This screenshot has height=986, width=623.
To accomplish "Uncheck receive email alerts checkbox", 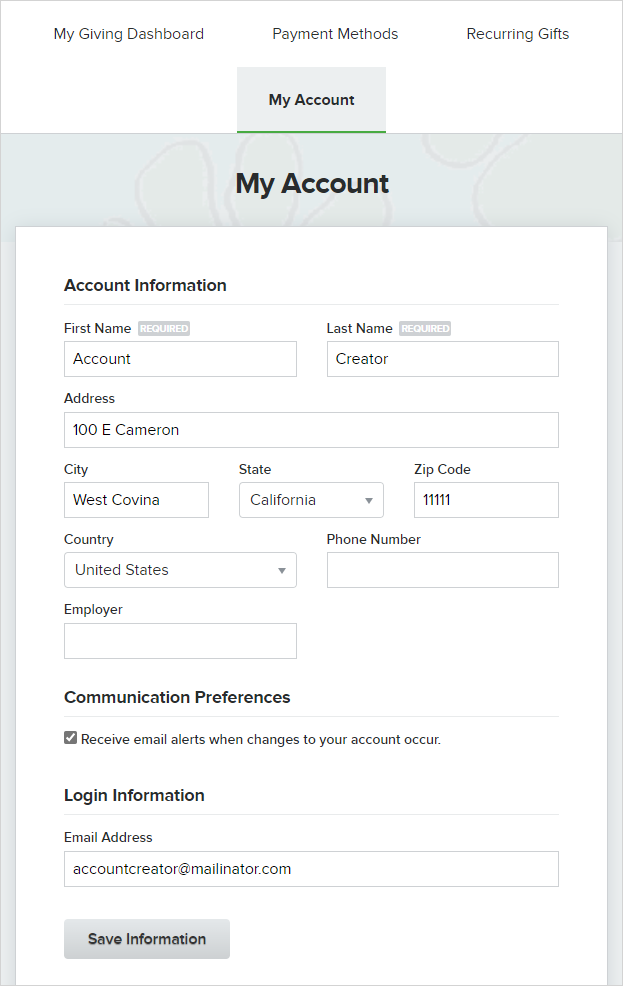I will click(x=70, y=738).
